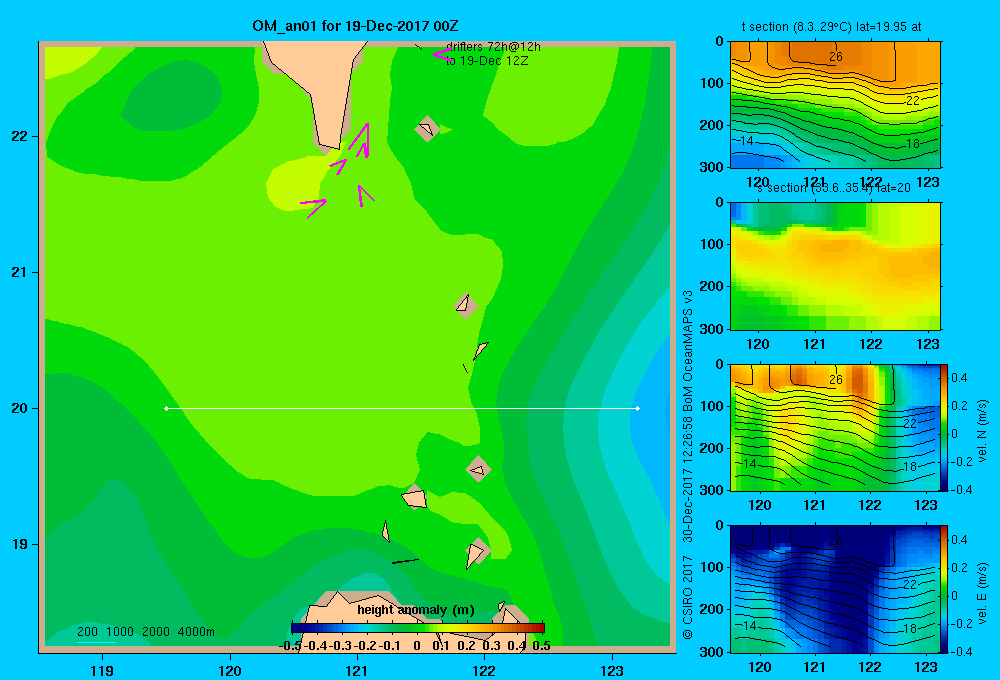Click depth label 300 on the salinity section
Image resolution: width=1000 pixels, height=680 pixels.
tap(712, 329)
